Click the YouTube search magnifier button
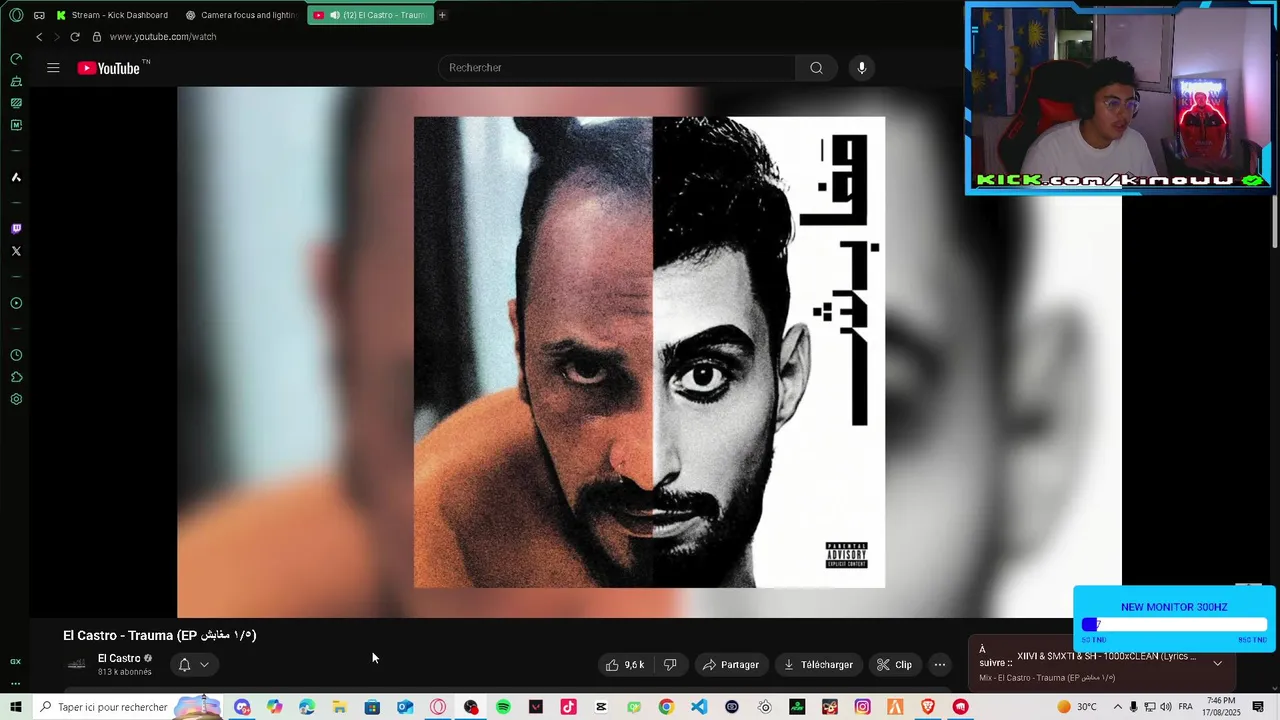Viewport: 1280px width, 720px height. point(816,68)
